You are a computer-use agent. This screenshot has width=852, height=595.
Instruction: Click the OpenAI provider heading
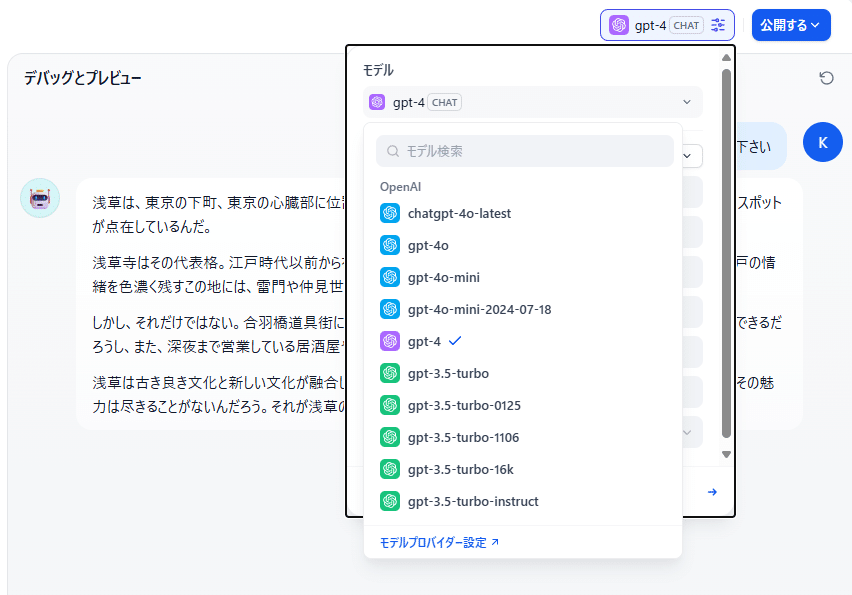[x=400, y=187]
